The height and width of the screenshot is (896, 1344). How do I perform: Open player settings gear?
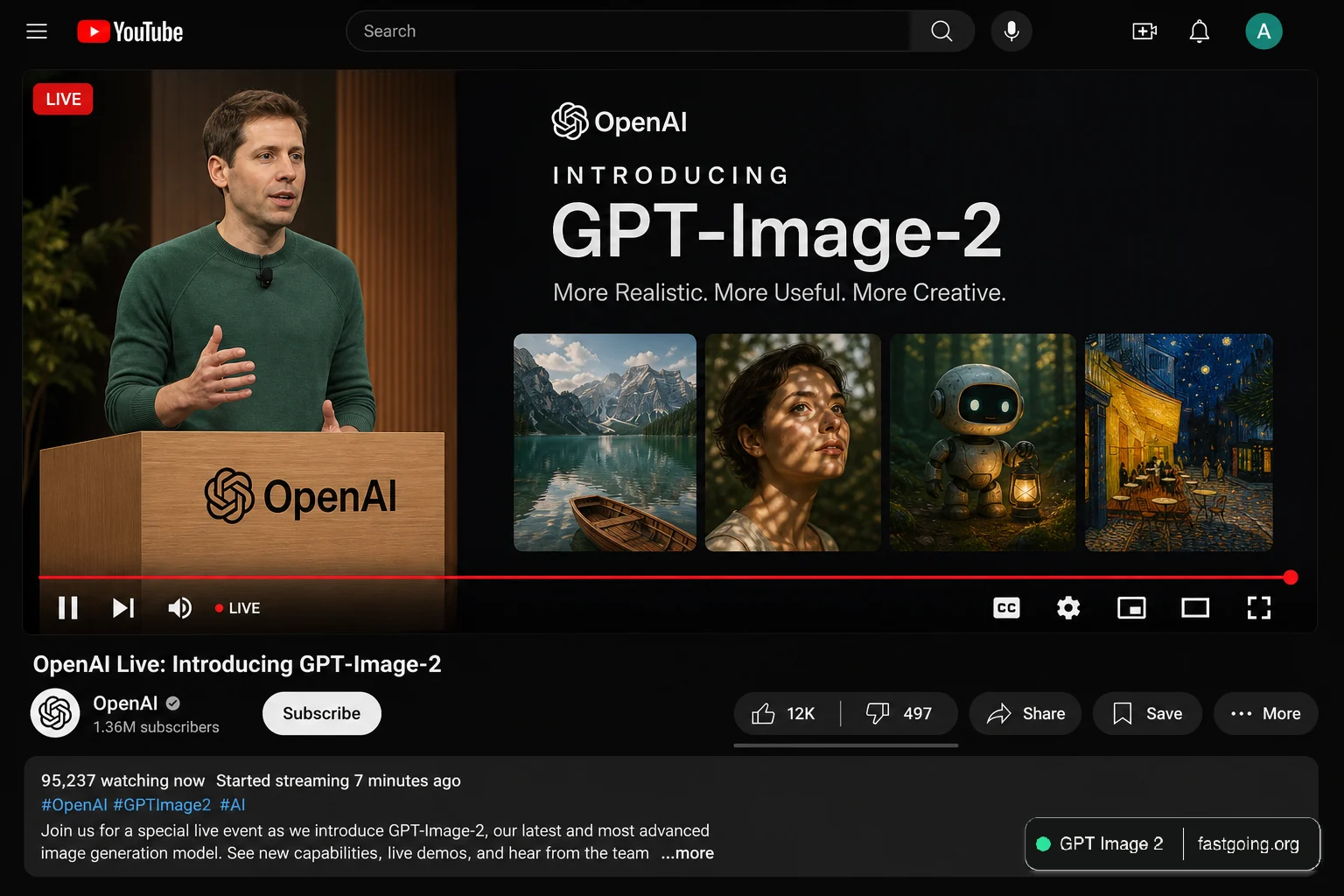pyautogui.click(x=1068, y=607)
